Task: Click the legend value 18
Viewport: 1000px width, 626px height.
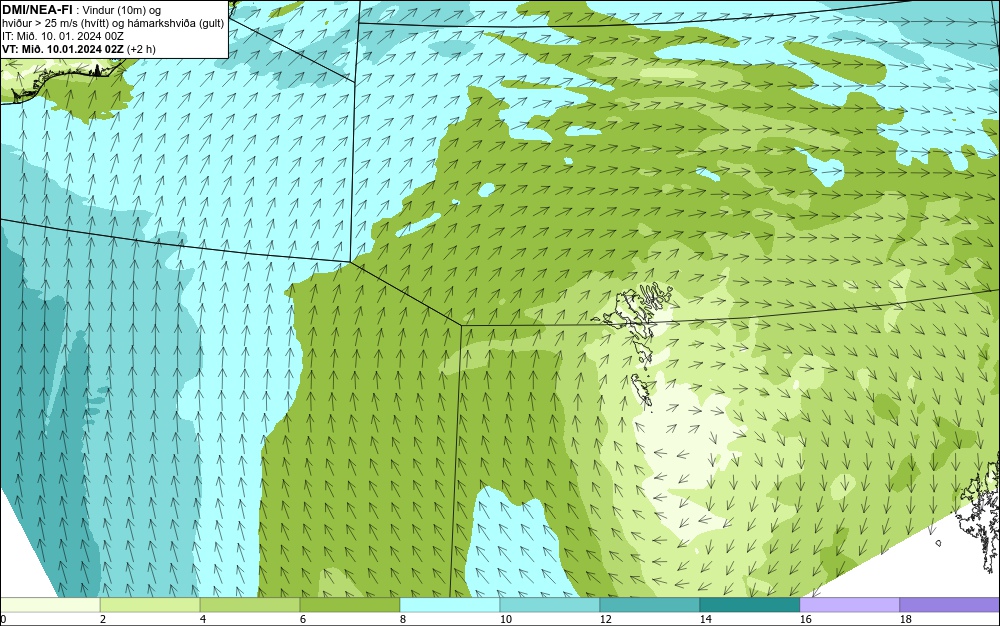Action: [x=905, y=619]
